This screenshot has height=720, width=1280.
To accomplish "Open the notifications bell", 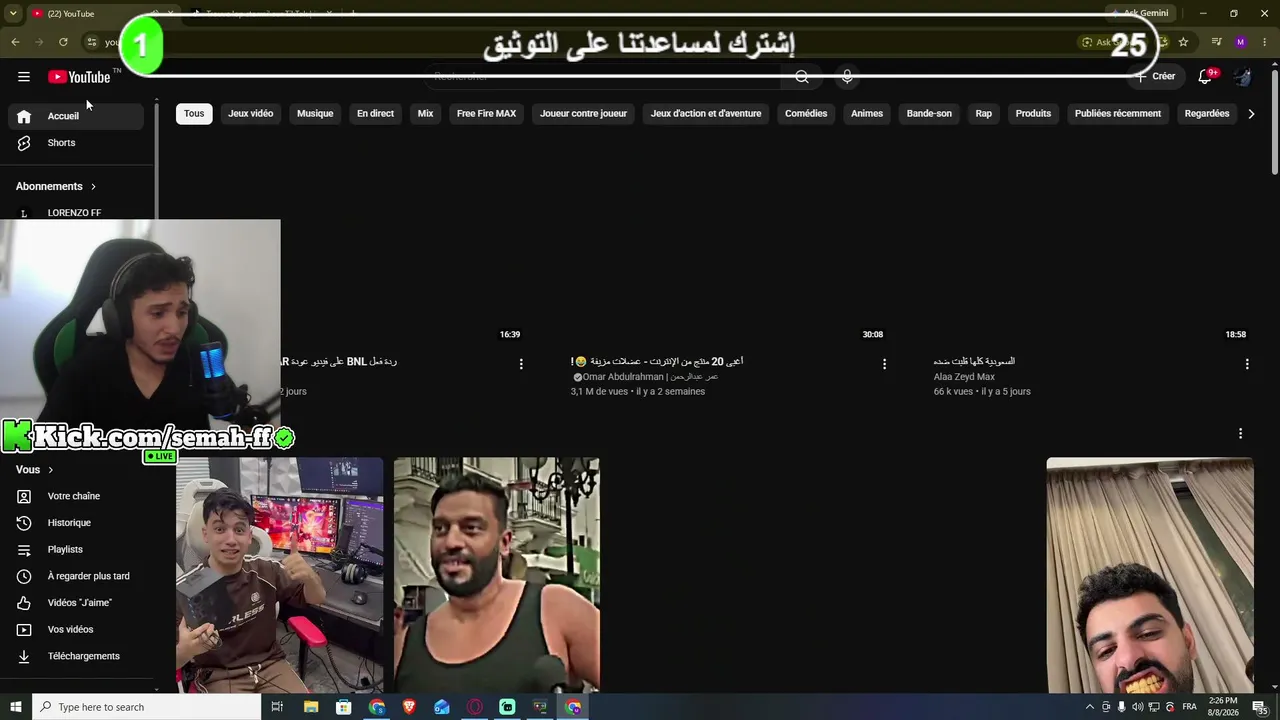I will (1205, 77).
